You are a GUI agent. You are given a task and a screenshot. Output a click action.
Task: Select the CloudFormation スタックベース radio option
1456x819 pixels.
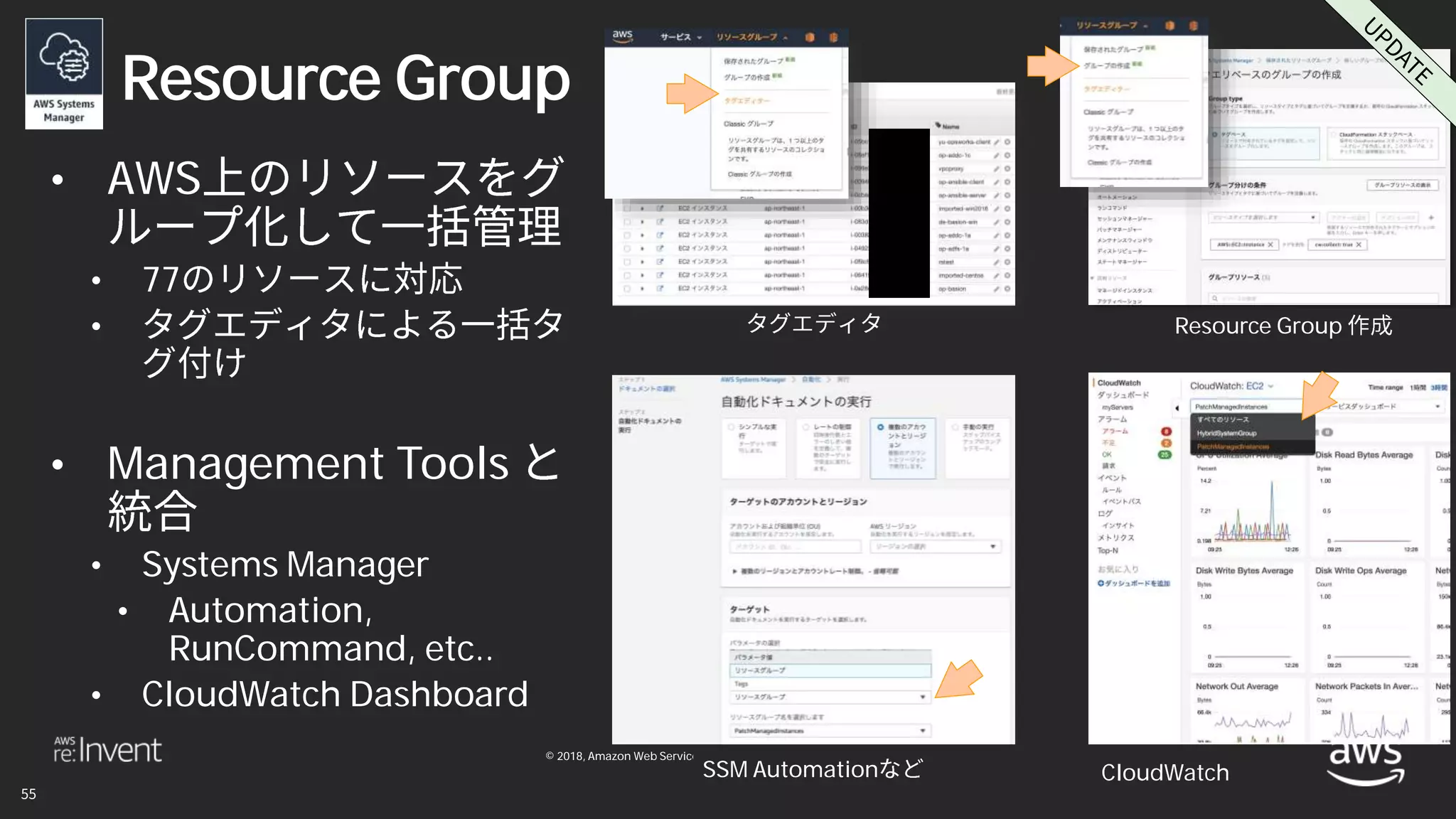point(1334,134)
